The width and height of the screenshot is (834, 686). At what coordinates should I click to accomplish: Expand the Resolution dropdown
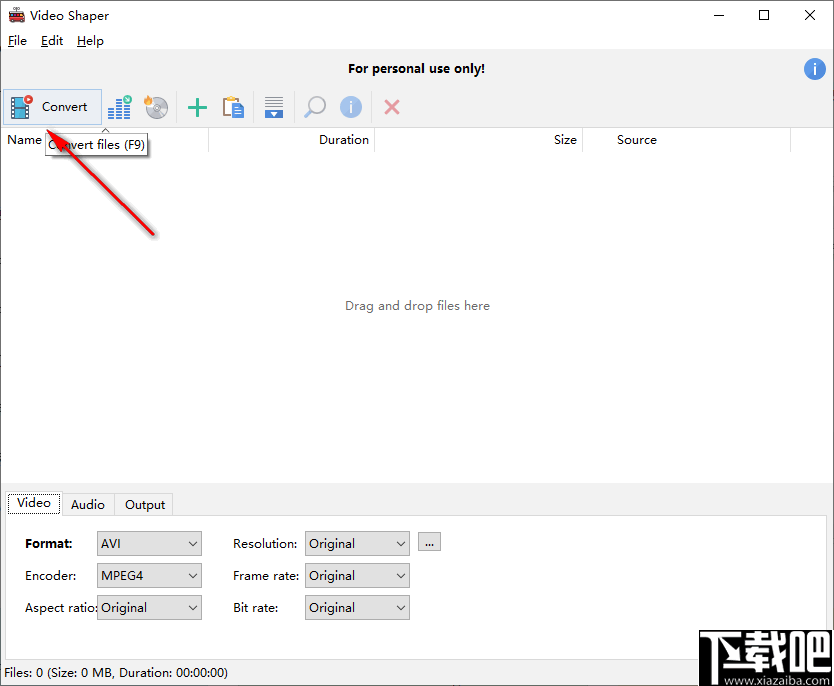click(x=357, y=544)
